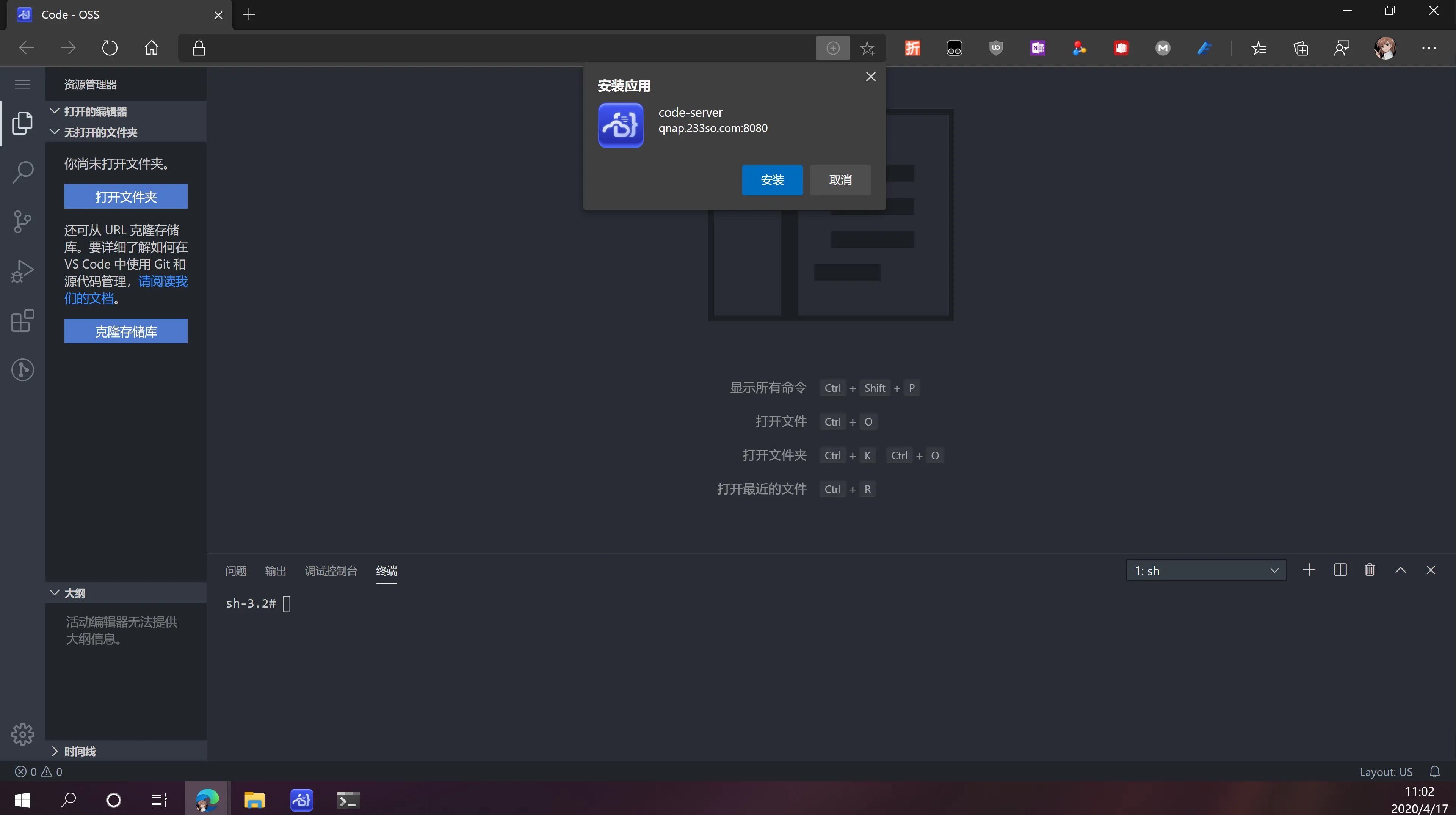Click the 克隆存储库 clone repository button
Screen dimensions: 1456x815
(x=125, y=331)
